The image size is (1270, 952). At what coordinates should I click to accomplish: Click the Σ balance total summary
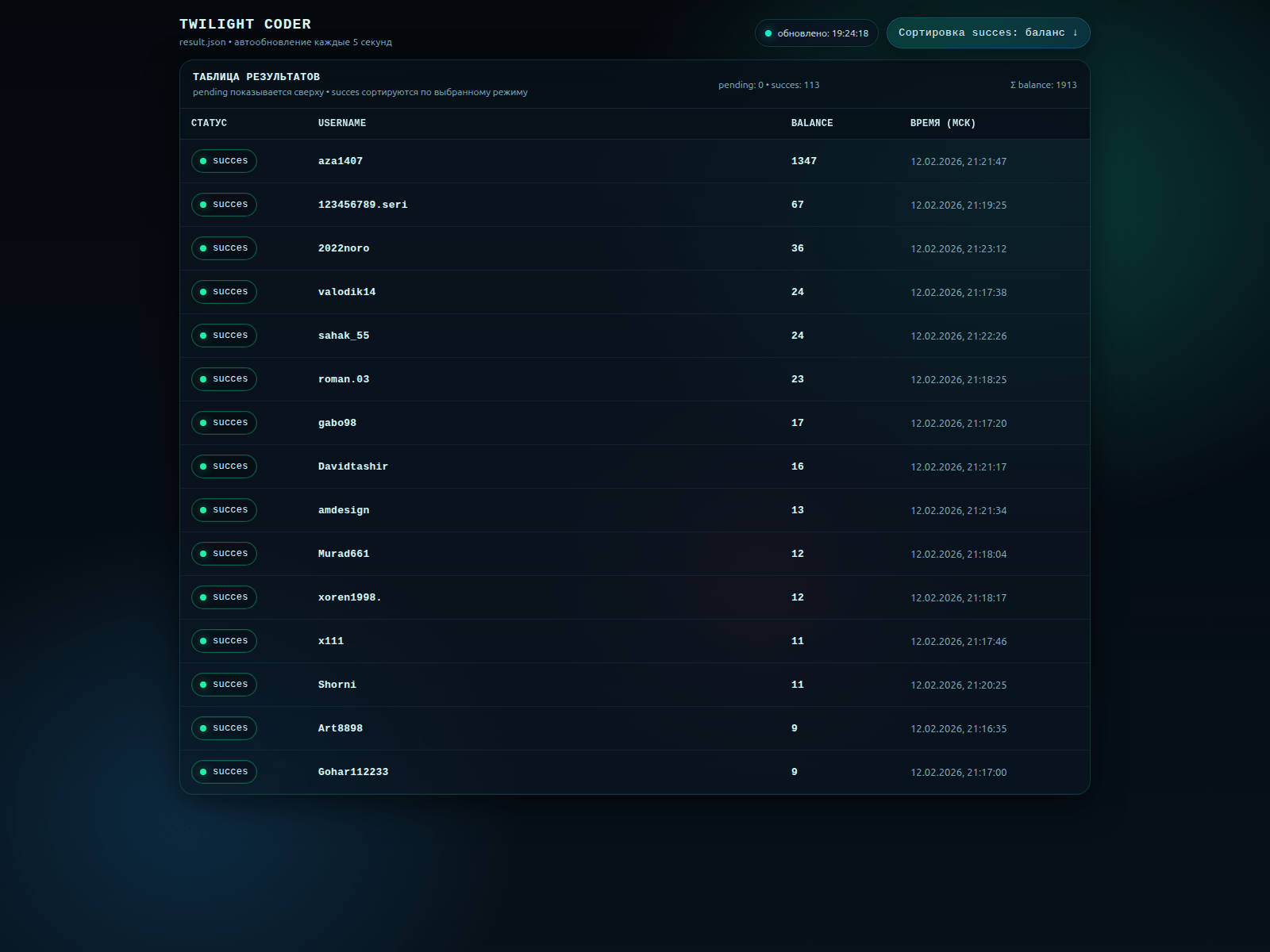point(1043,85)
